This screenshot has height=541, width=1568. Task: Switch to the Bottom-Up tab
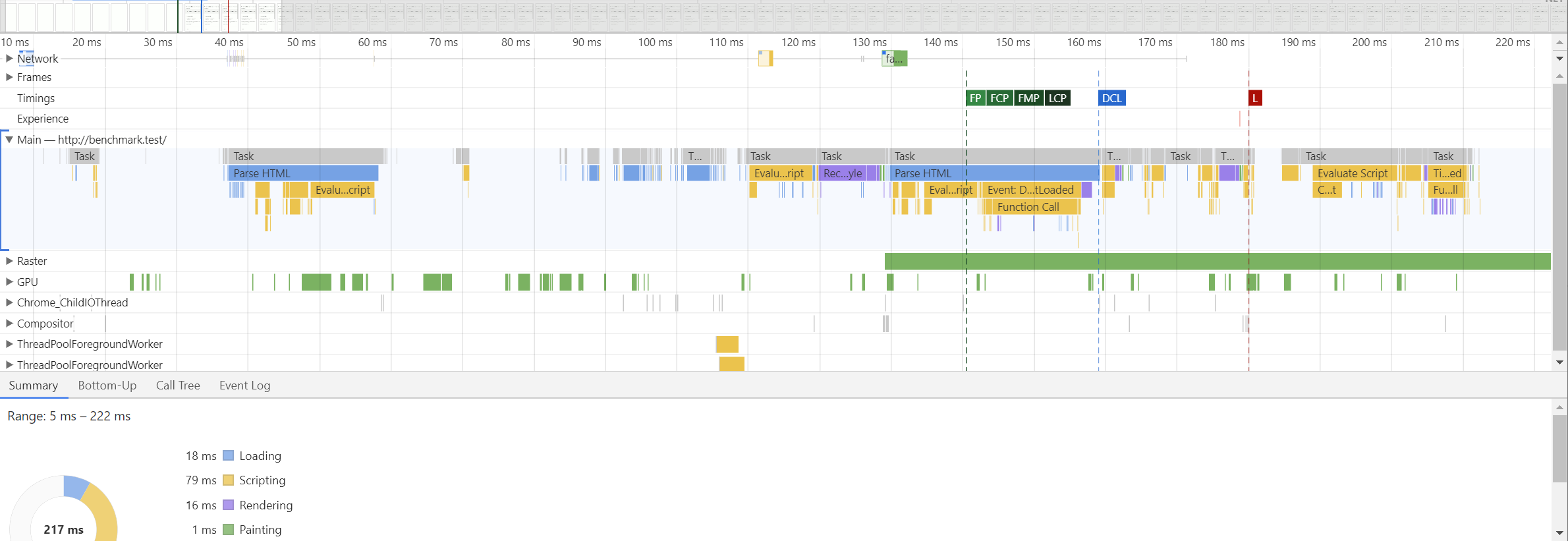click(107, 385)
